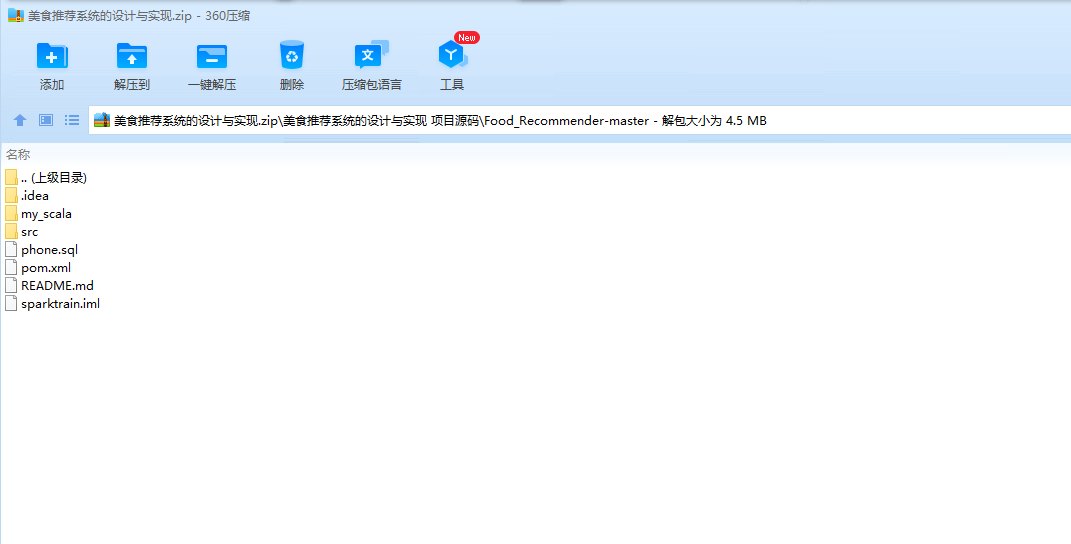Click the 工具 label text
This screenshot has height=544, width=1071.
click(452, 85)
